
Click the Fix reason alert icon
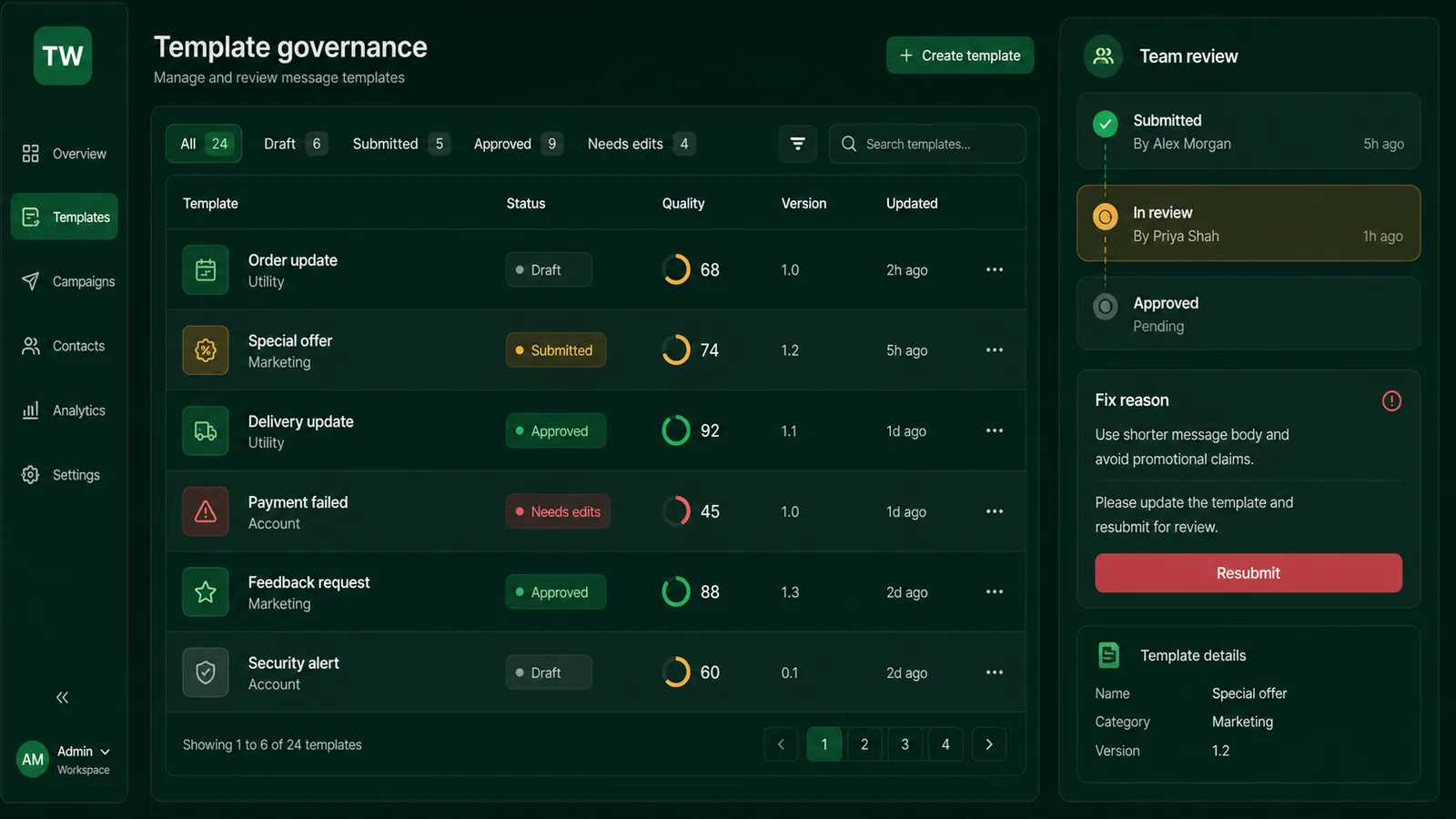pos(1391,400)
